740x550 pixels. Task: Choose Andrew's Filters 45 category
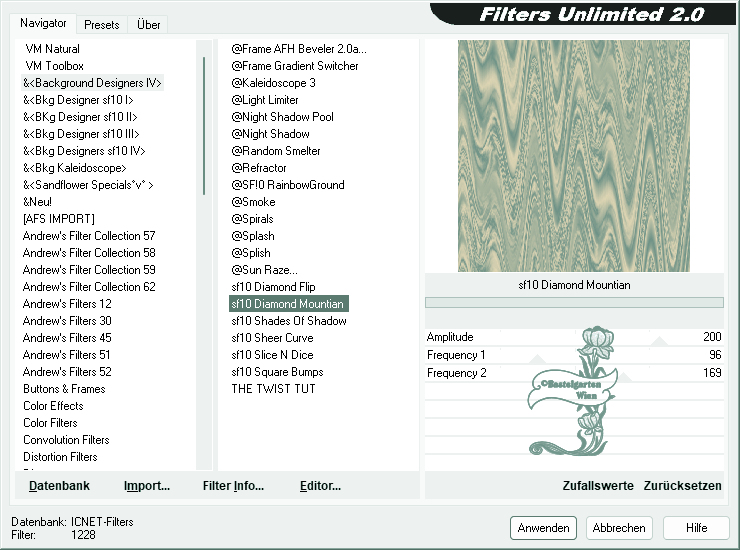click(67, 338)
